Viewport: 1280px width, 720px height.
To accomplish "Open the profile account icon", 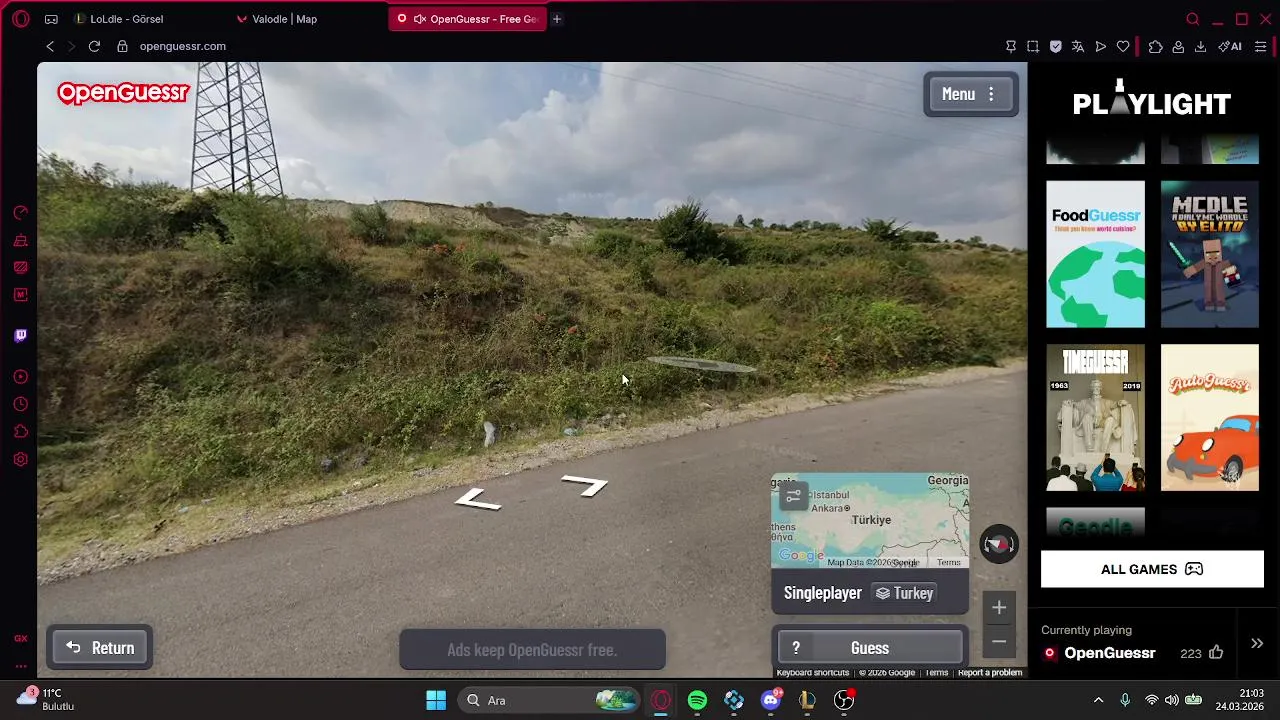I will [1178, 46].
